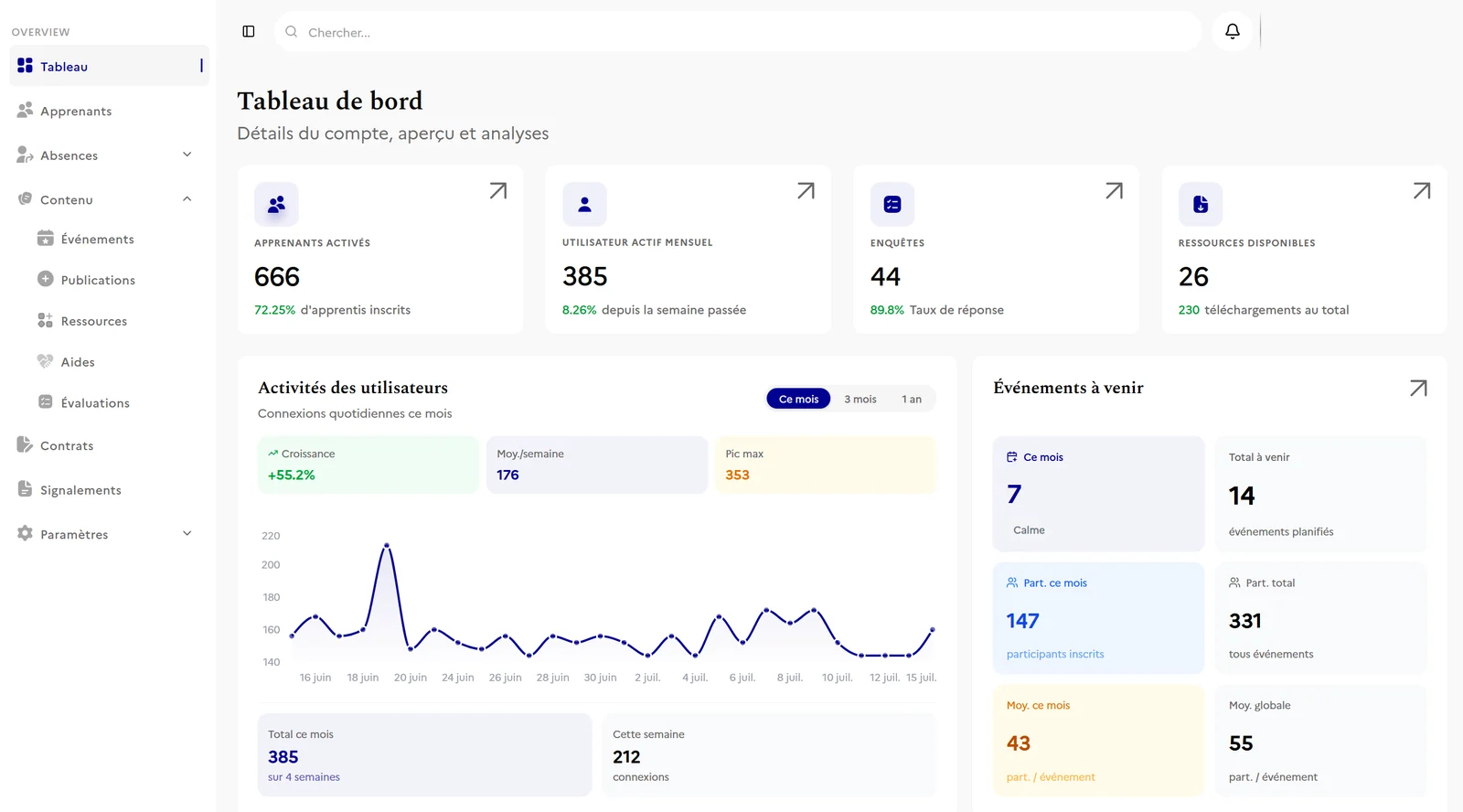Image resolution: width=1463 pixels, height=812 pixels.
Task: Open Enquêtes card arrow
Action: (x=1114, y=191)
